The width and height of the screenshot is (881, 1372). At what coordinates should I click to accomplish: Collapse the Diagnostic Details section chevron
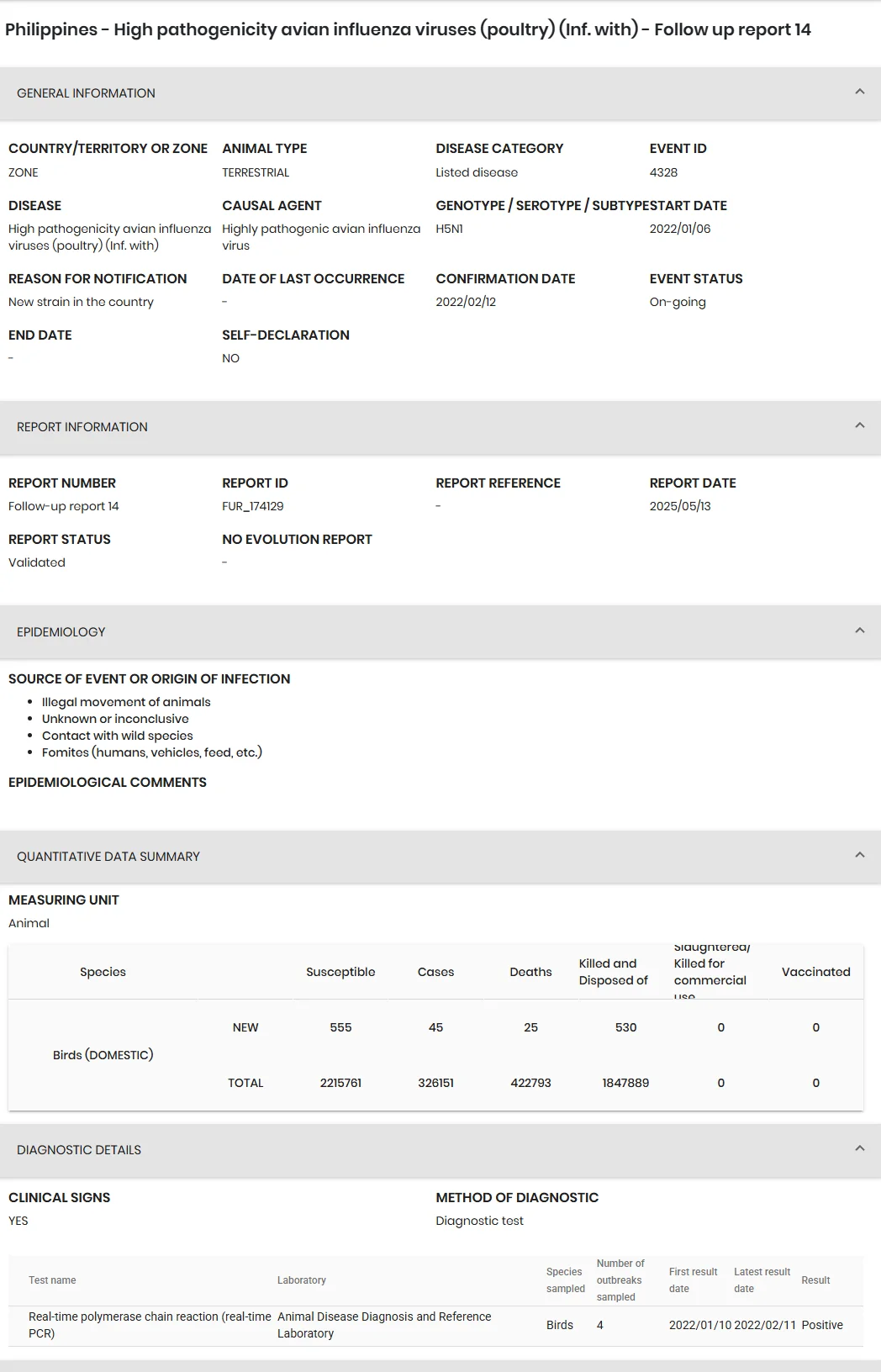tap(859, 1148)
